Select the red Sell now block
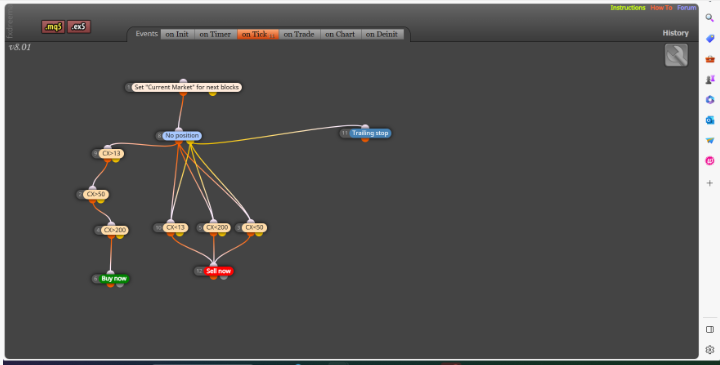 [x=219, y=271]
